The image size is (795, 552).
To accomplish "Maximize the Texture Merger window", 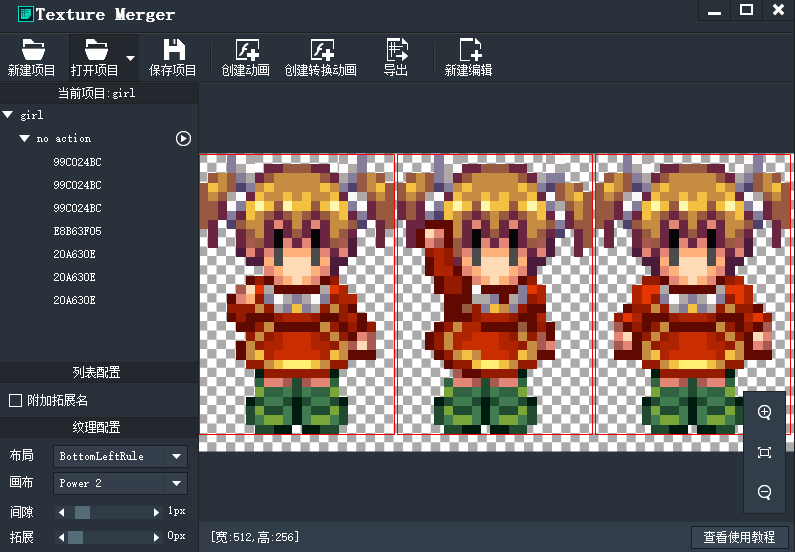I will click(746, 10).
